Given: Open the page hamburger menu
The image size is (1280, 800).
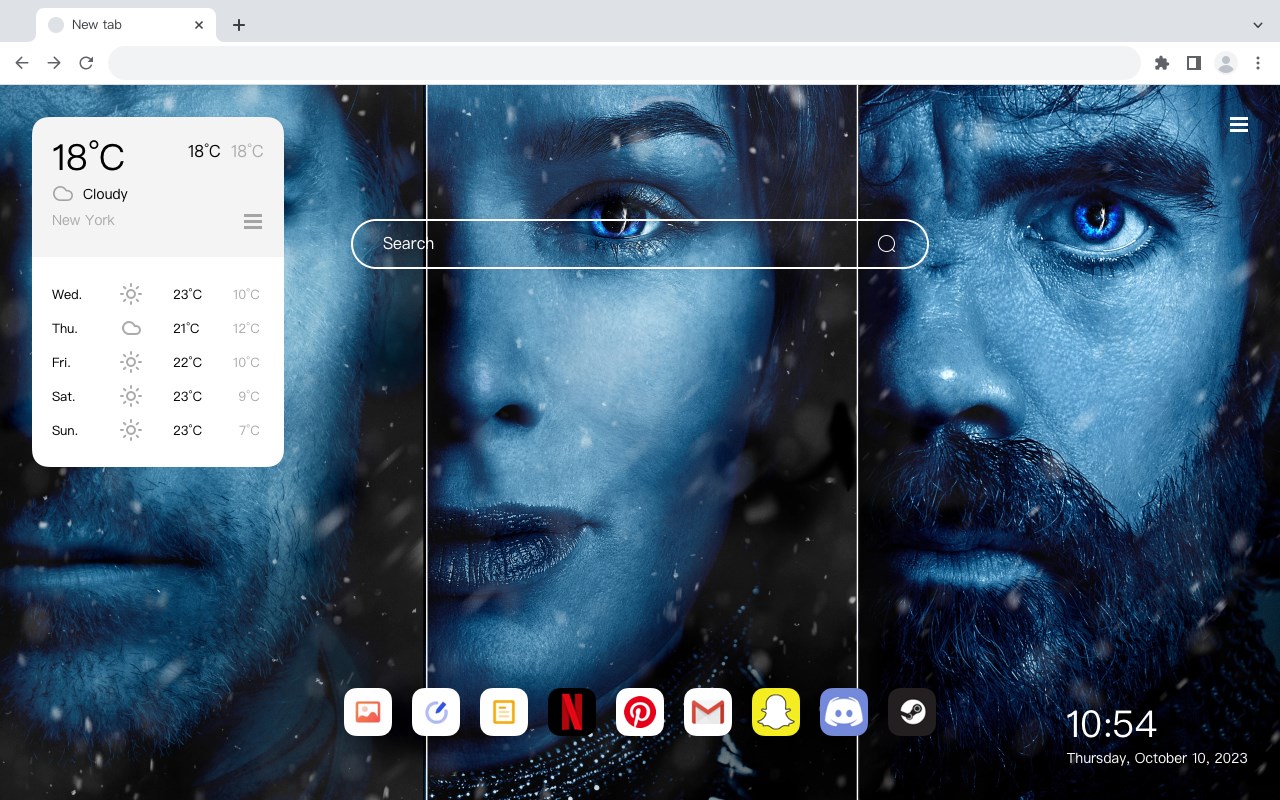Looking at the screenshot, I should coord(1239,125).
